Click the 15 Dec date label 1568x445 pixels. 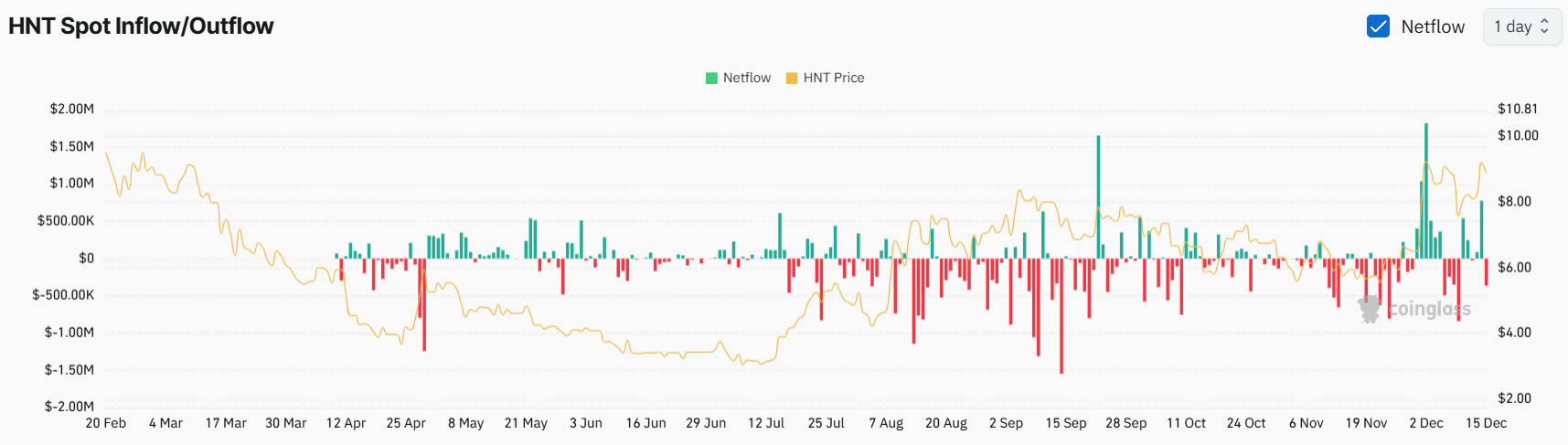coord(1486,423)
